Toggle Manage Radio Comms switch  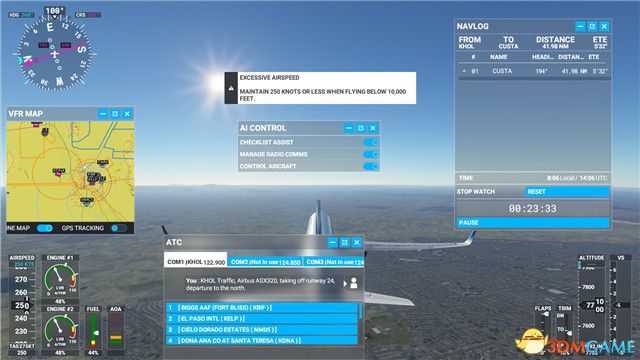pos(371,154)
